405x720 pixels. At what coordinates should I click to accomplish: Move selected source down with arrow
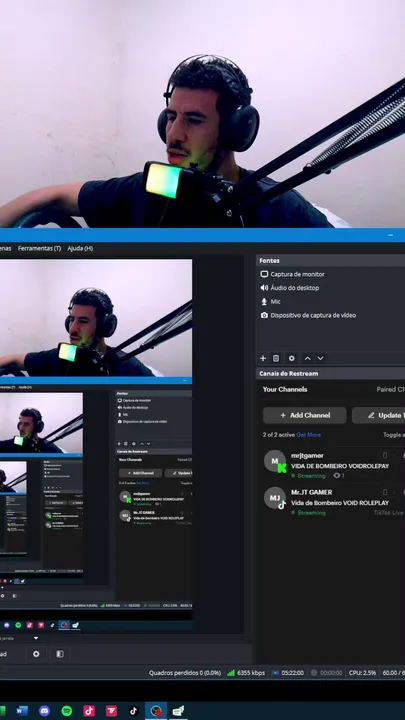click(x=321, y=358)
